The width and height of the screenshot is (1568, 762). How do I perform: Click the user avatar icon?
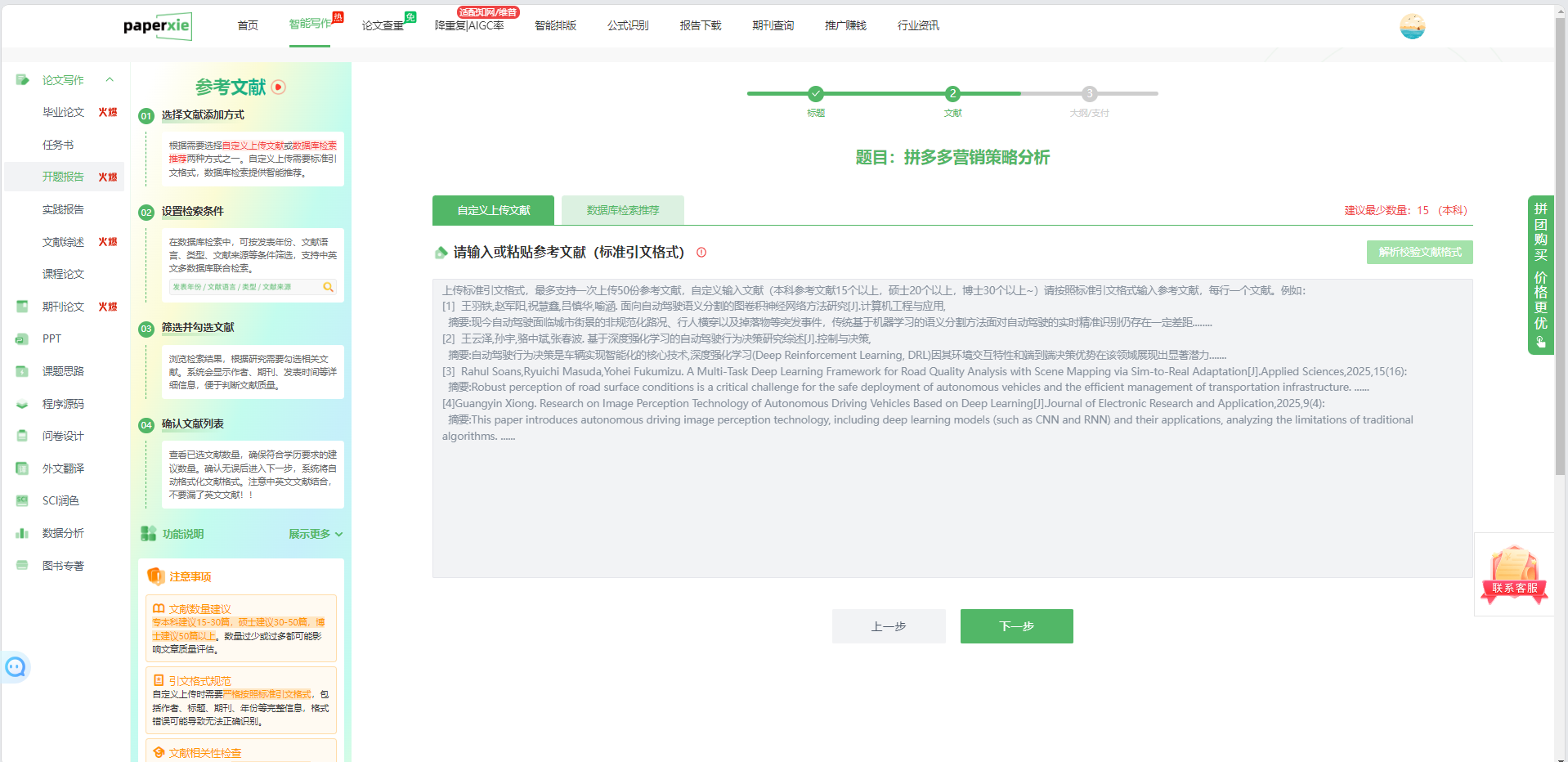(1412, 26)
